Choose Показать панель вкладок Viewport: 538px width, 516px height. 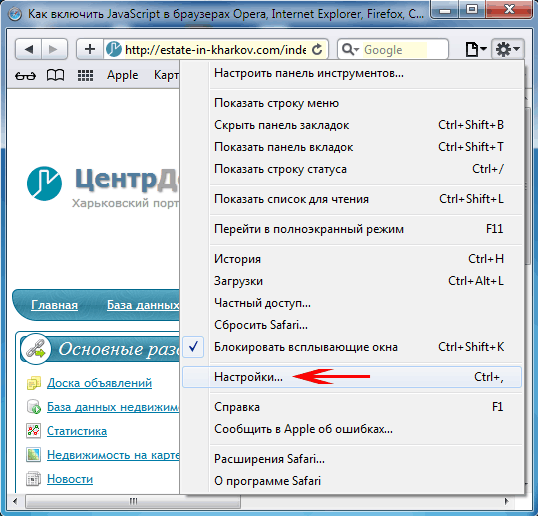coord(352,147)
